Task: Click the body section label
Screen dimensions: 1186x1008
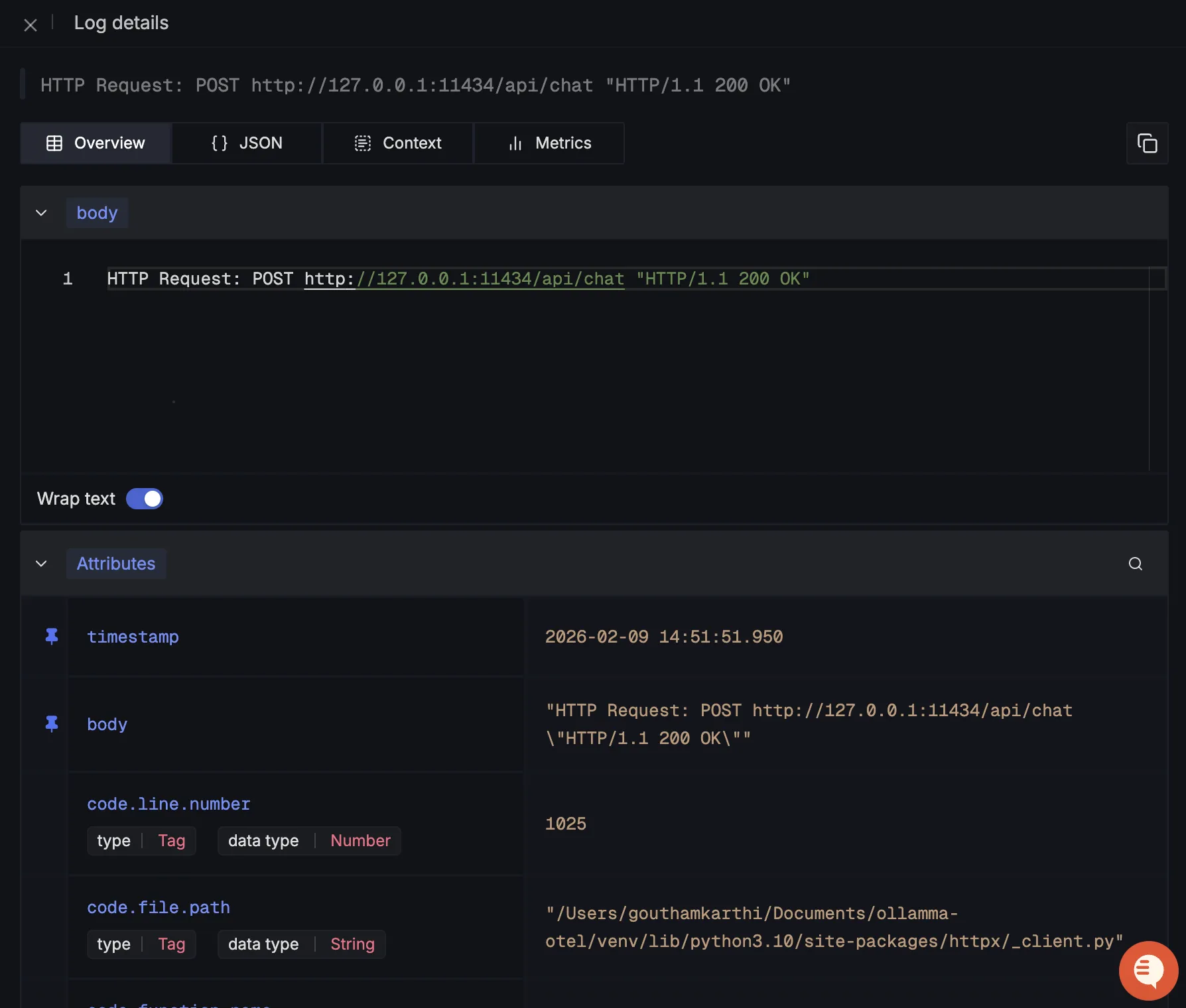Action: [x=97, y=213]
